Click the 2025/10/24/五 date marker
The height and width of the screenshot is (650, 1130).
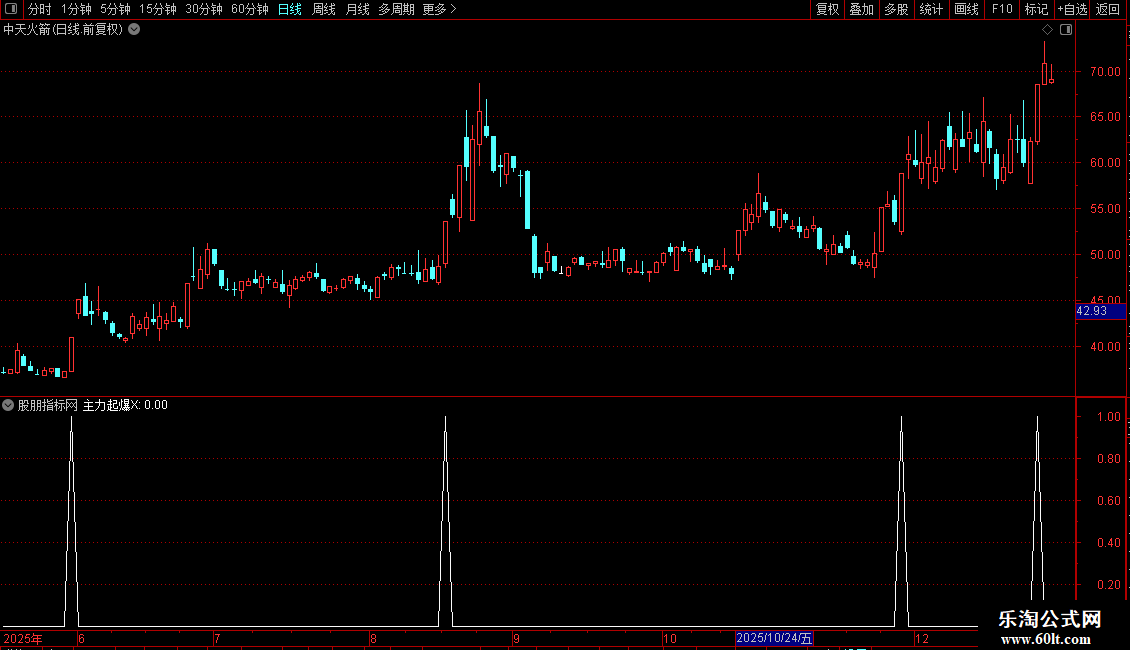coord(775,638)
